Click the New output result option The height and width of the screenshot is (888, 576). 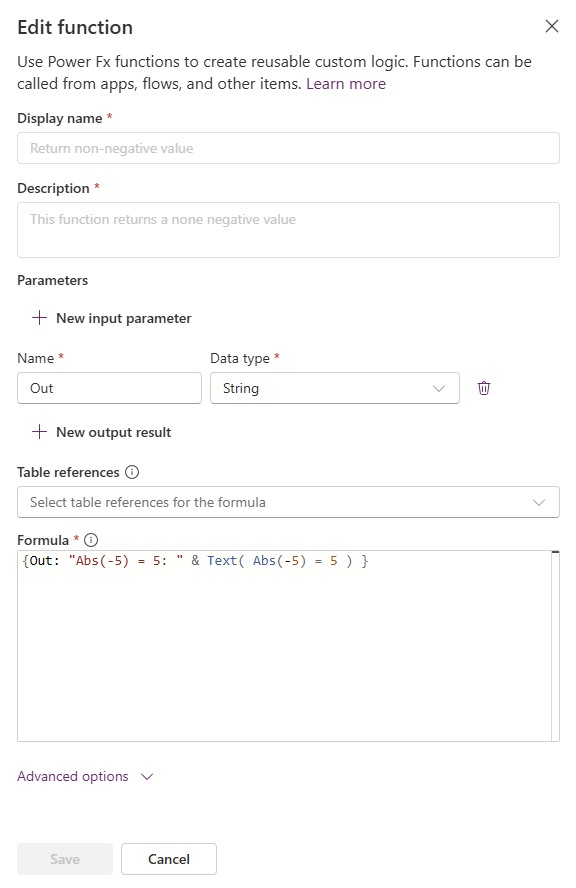(113, 432)
